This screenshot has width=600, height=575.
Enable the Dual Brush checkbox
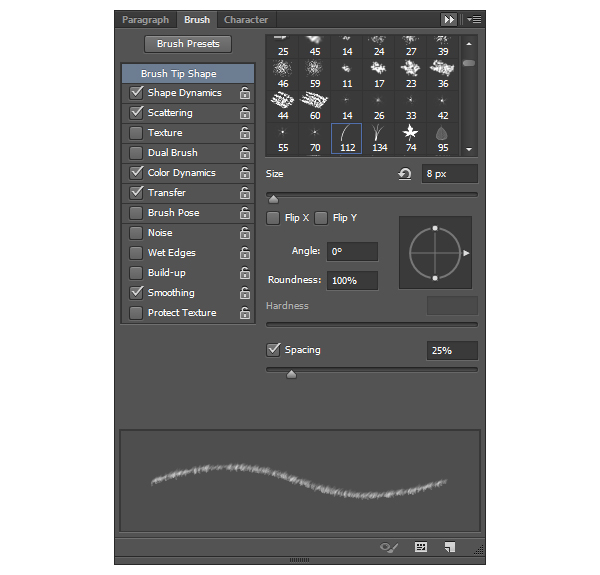click(x=135, y=153)
